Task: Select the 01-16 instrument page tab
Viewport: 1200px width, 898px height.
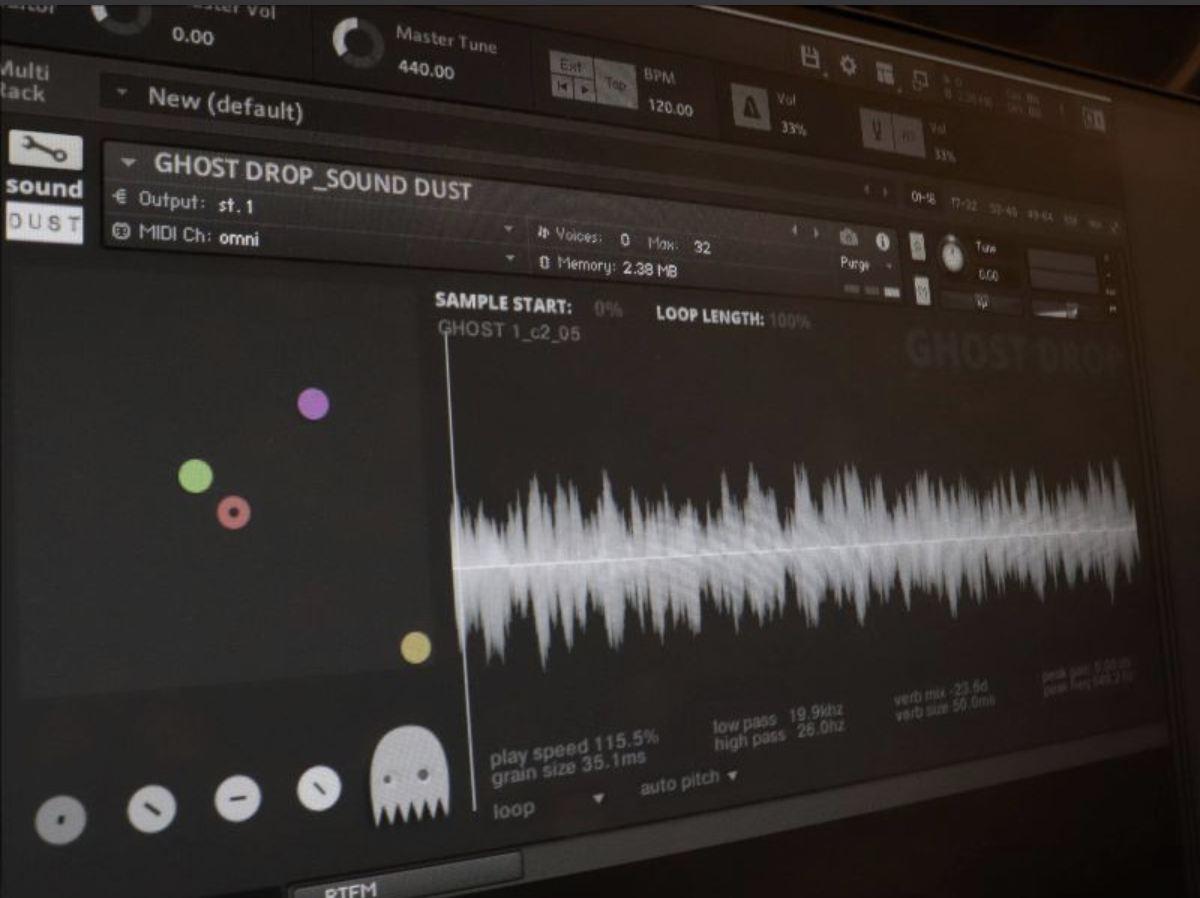Action: pyautogui.click(x=923, y=198)
